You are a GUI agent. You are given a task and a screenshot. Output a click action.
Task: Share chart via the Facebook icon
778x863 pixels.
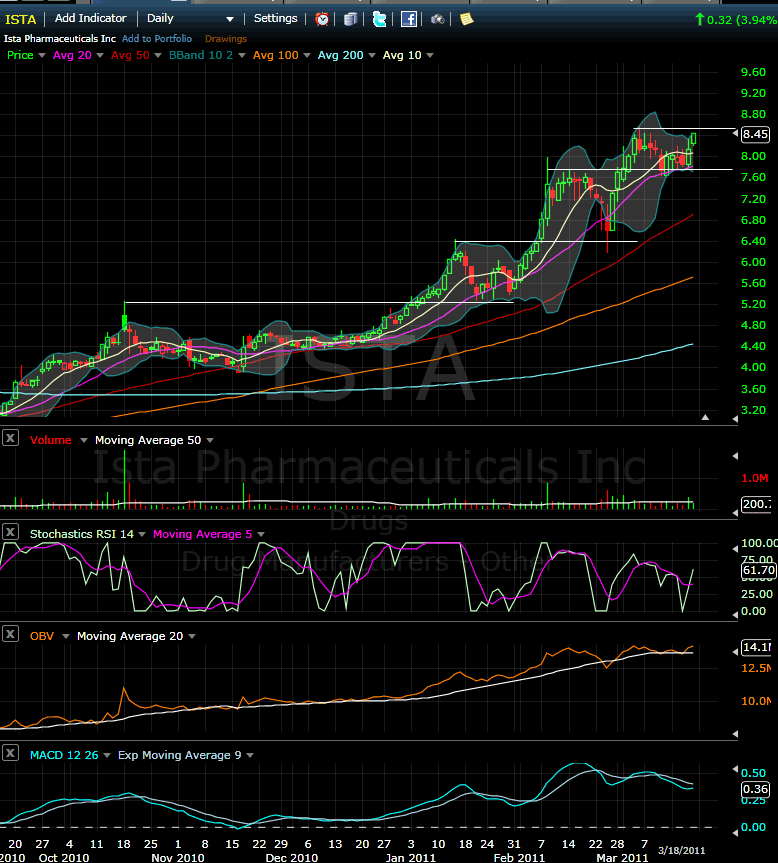pos(408,19)
